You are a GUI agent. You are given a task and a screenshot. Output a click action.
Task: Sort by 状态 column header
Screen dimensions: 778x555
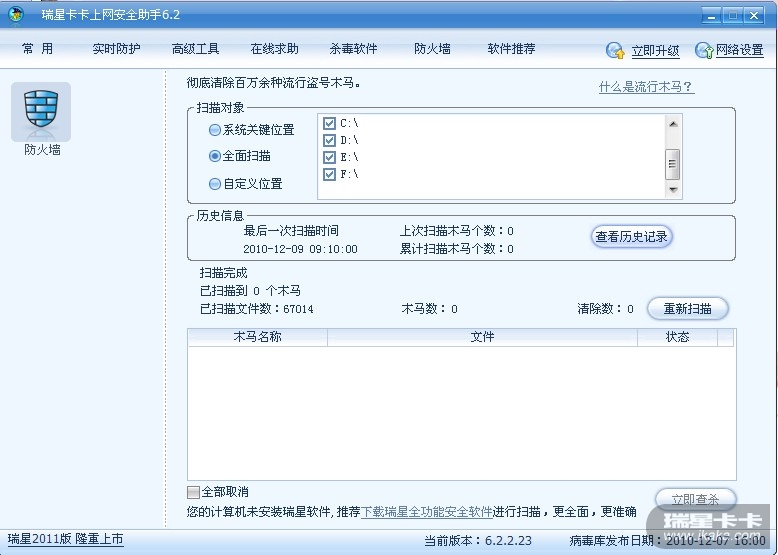tap(677, 337)
